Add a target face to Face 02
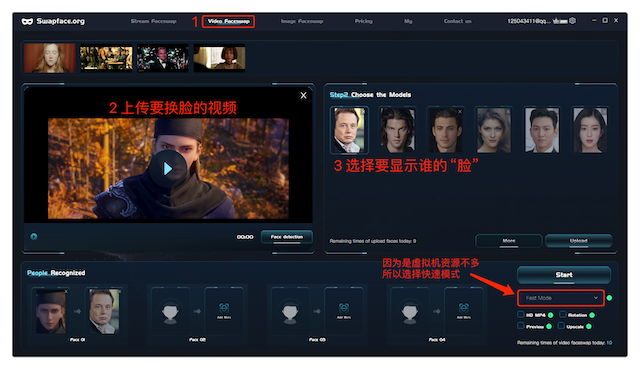The image size is (640, 369). pos(224,311)
